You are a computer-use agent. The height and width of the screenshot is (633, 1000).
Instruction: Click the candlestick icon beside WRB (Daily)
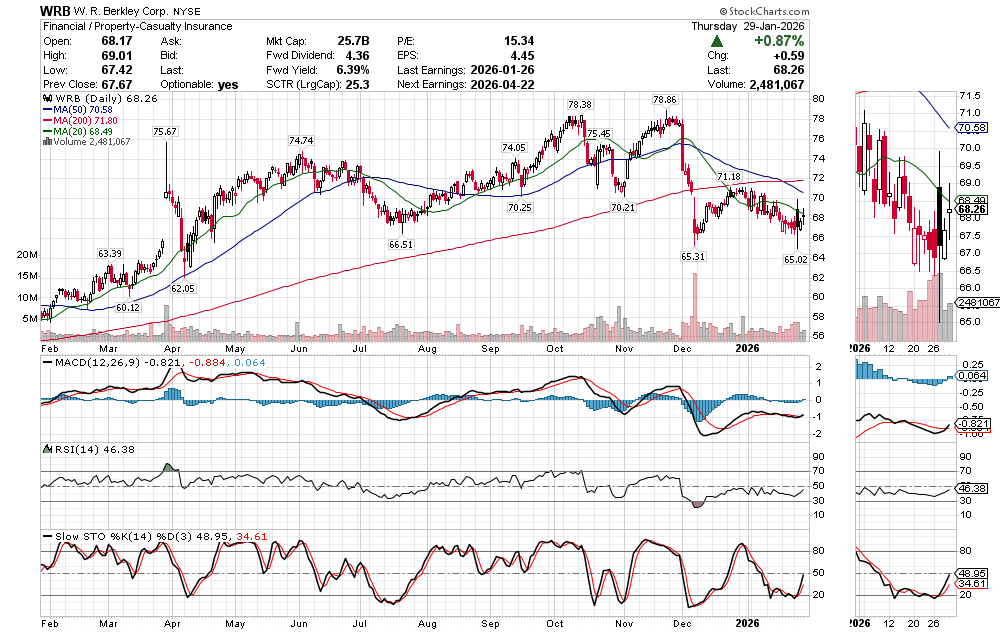pos(45,100)
